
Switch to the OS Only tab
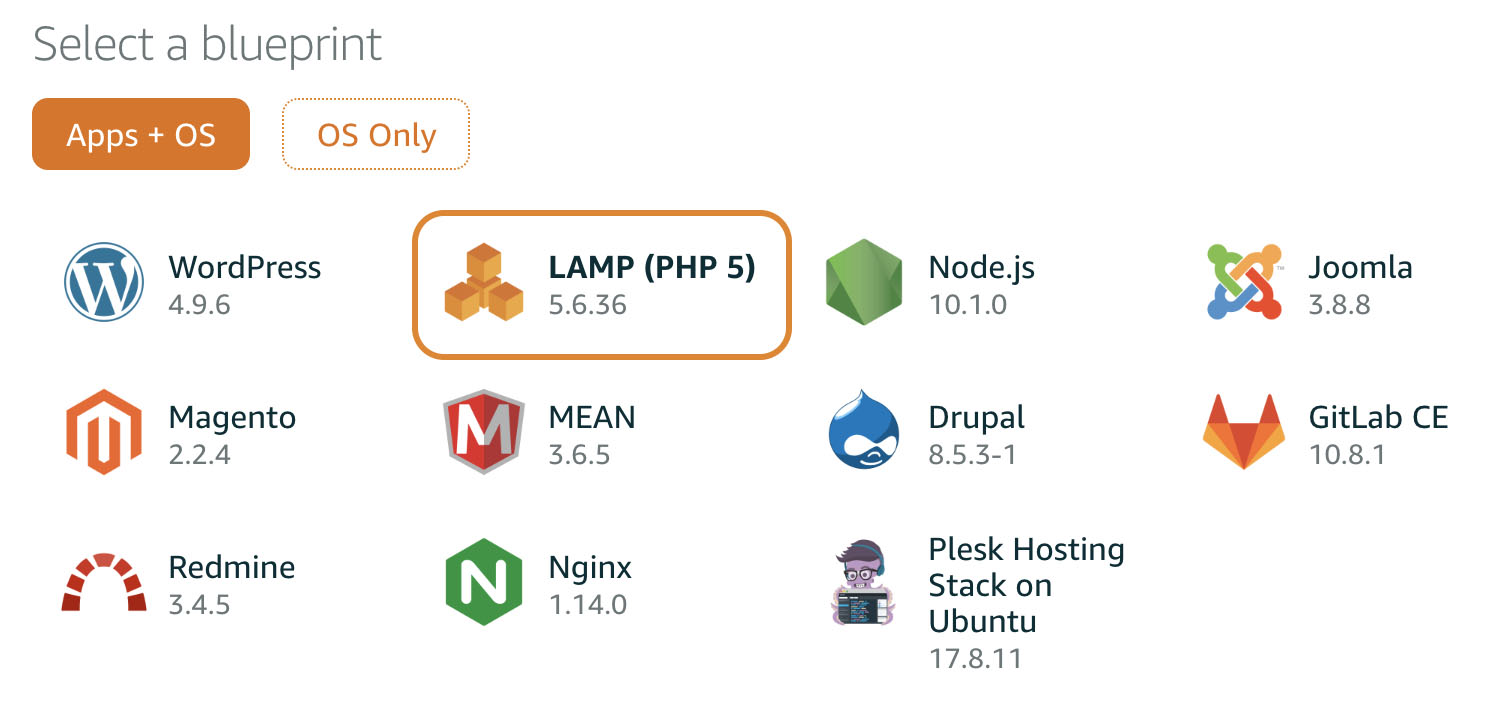click(376, 134)
